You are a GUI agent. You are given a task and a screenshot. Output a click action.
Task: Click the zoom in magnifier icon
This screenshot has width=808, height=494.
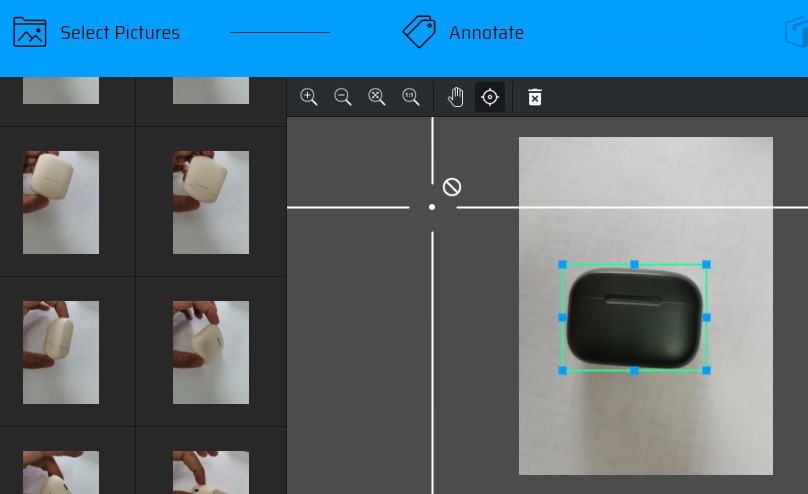309,97
